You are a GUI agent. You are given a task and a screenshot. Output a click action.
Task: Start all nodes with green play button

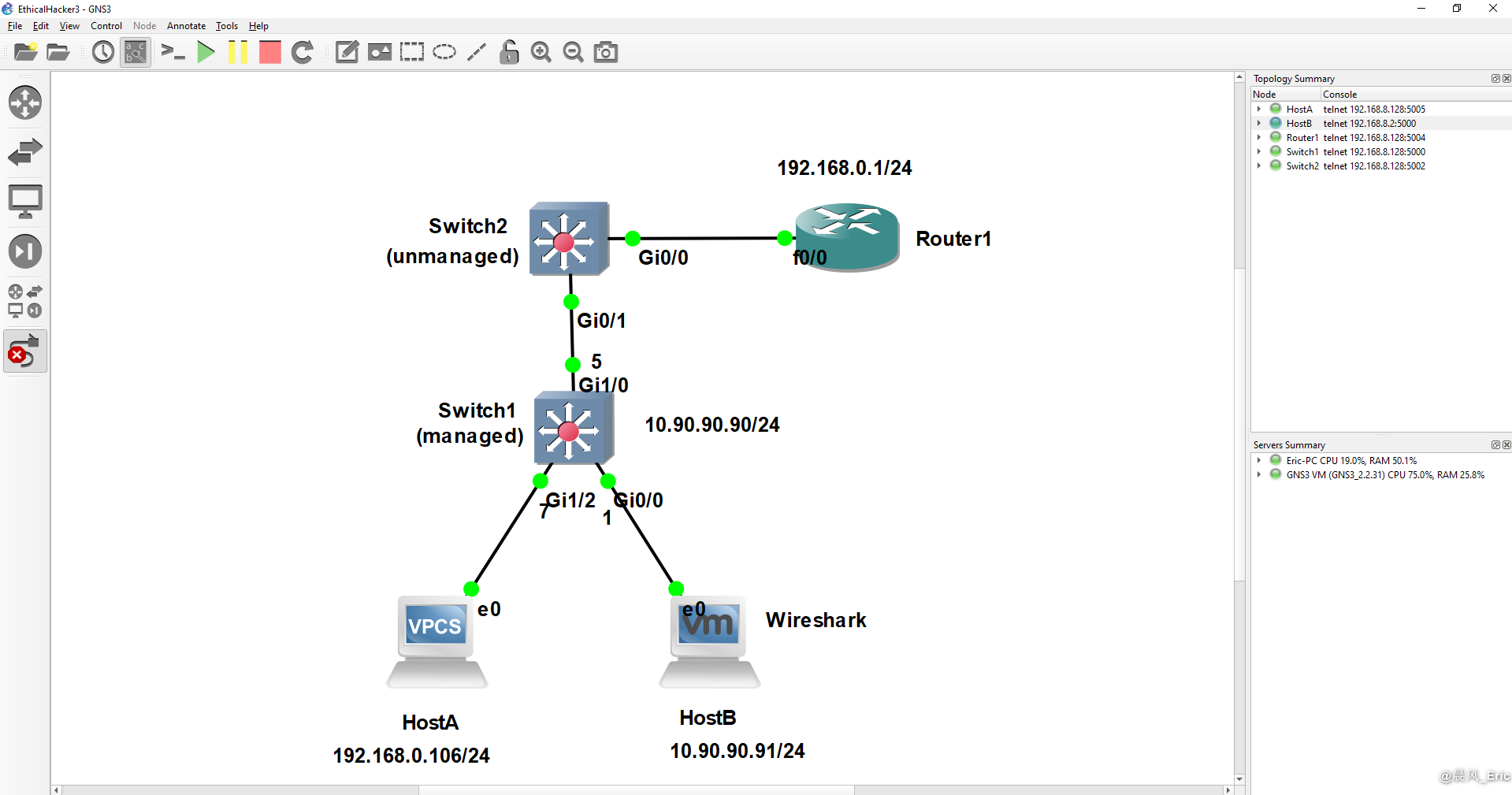pos(206,52)
